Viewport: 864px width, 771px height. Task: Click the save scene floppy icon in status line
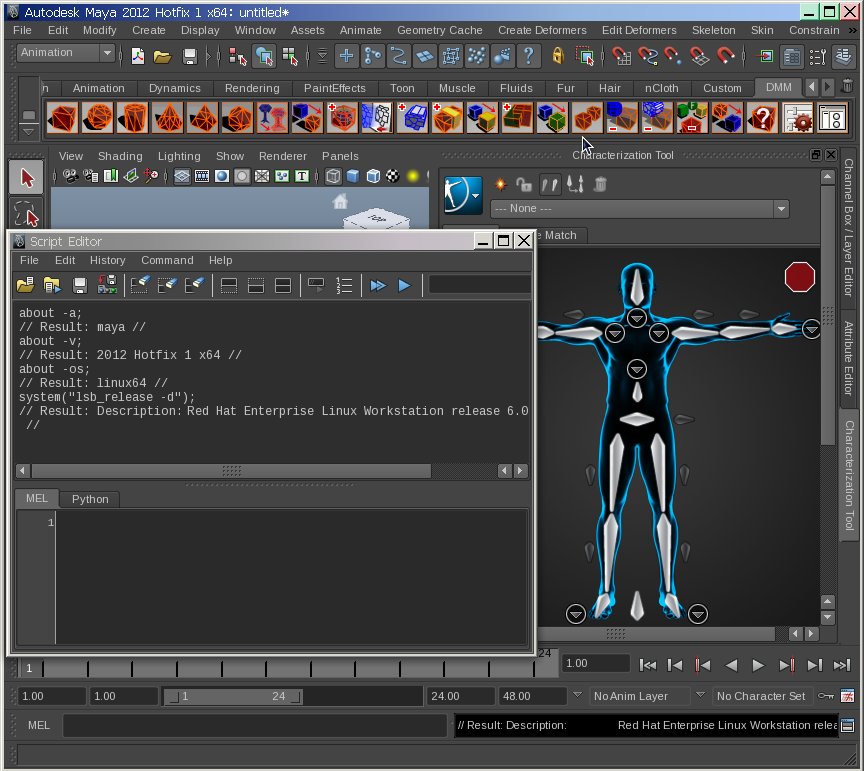190,56
